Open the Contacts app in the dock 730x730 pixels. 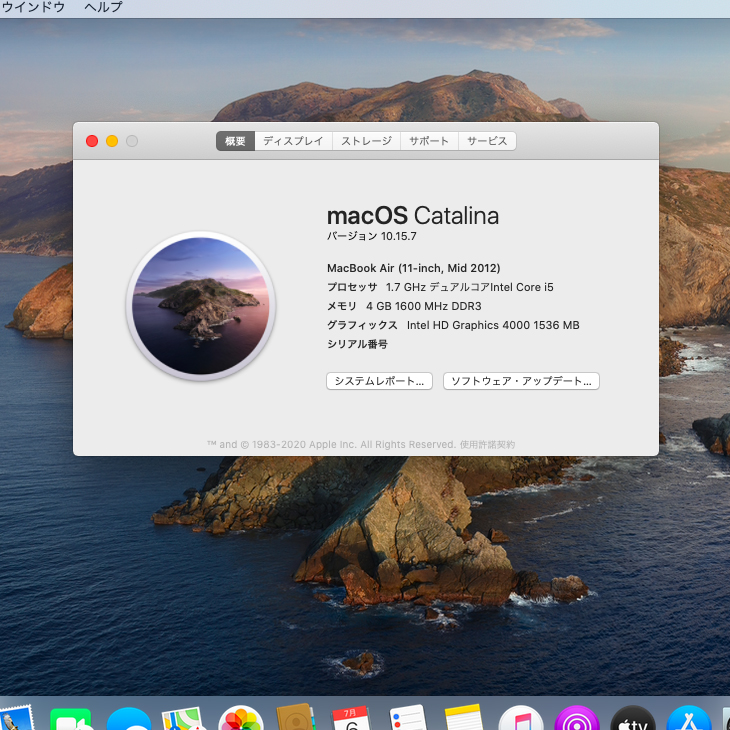(x=297, y=720)
